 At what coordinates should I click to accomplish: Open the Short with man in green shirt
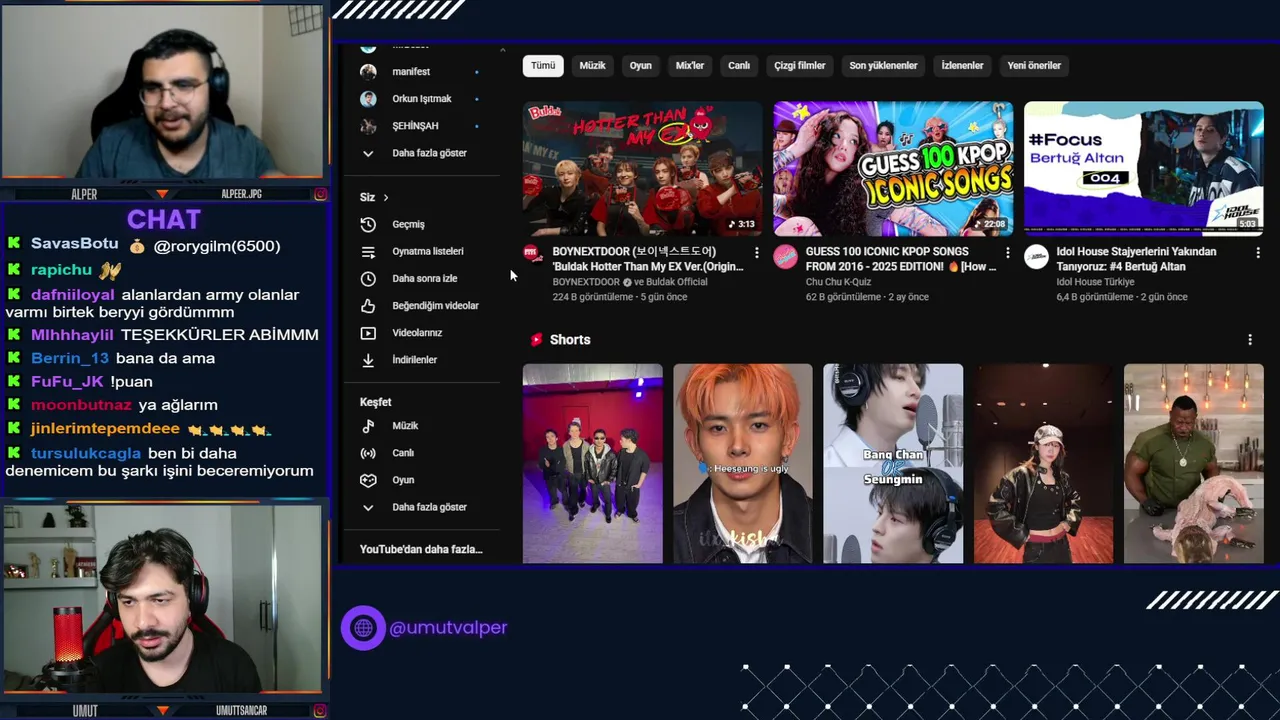[1194, 463]
